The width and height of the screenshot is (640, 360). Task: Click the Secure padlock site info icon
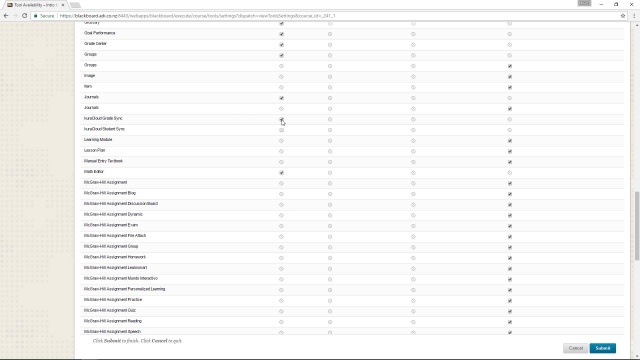pyautogui.click(x=36, y=16)
